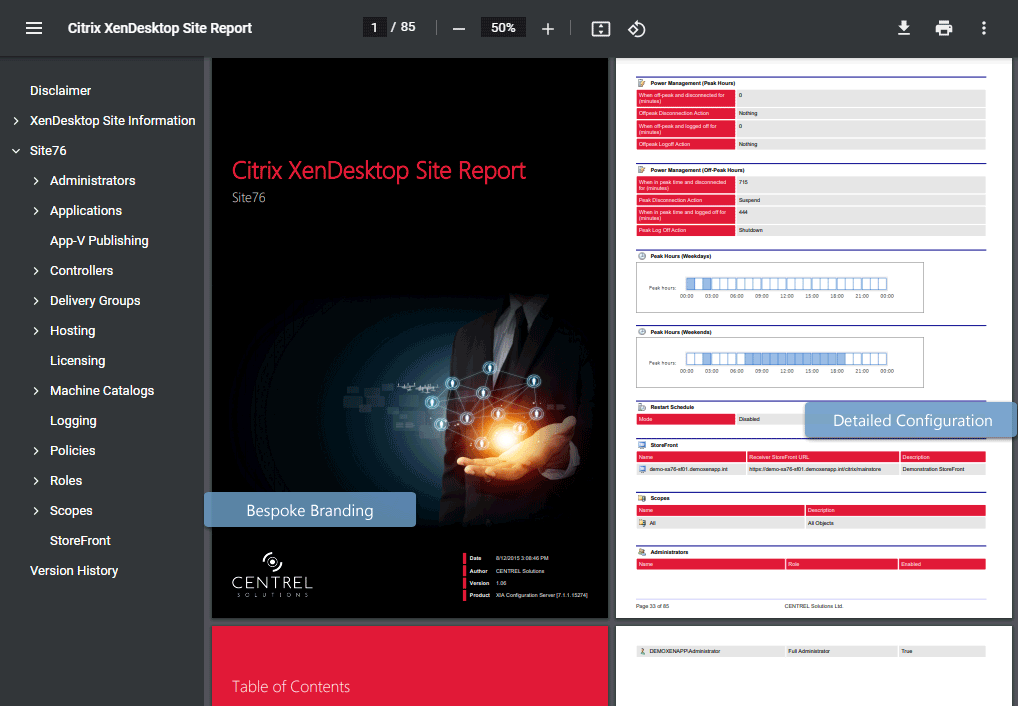Click the Citrix XenDesktop Site Report document title

(x=160, y=28)
